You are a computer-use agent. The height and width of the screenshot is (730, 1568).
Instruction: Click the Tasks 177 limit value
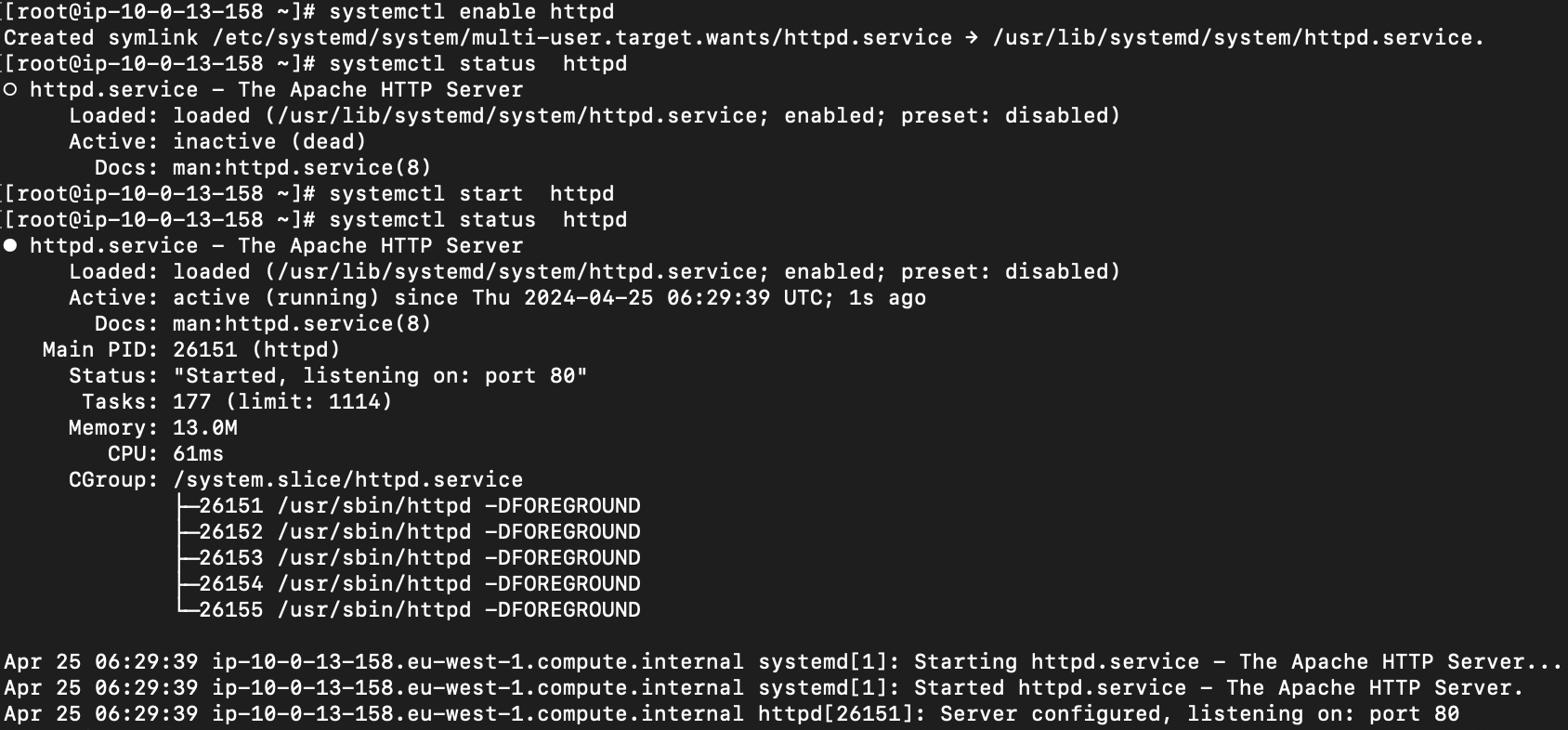click(x=282, y=402)
